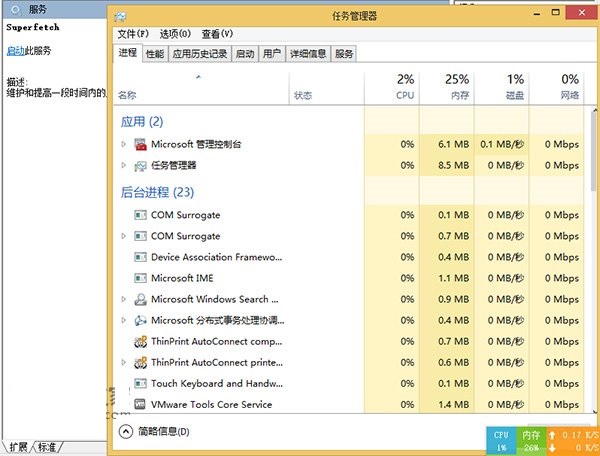Click the Device Association Framework icon
The image size is (600, 456).
pyautogui.click(x=140, y=257)
